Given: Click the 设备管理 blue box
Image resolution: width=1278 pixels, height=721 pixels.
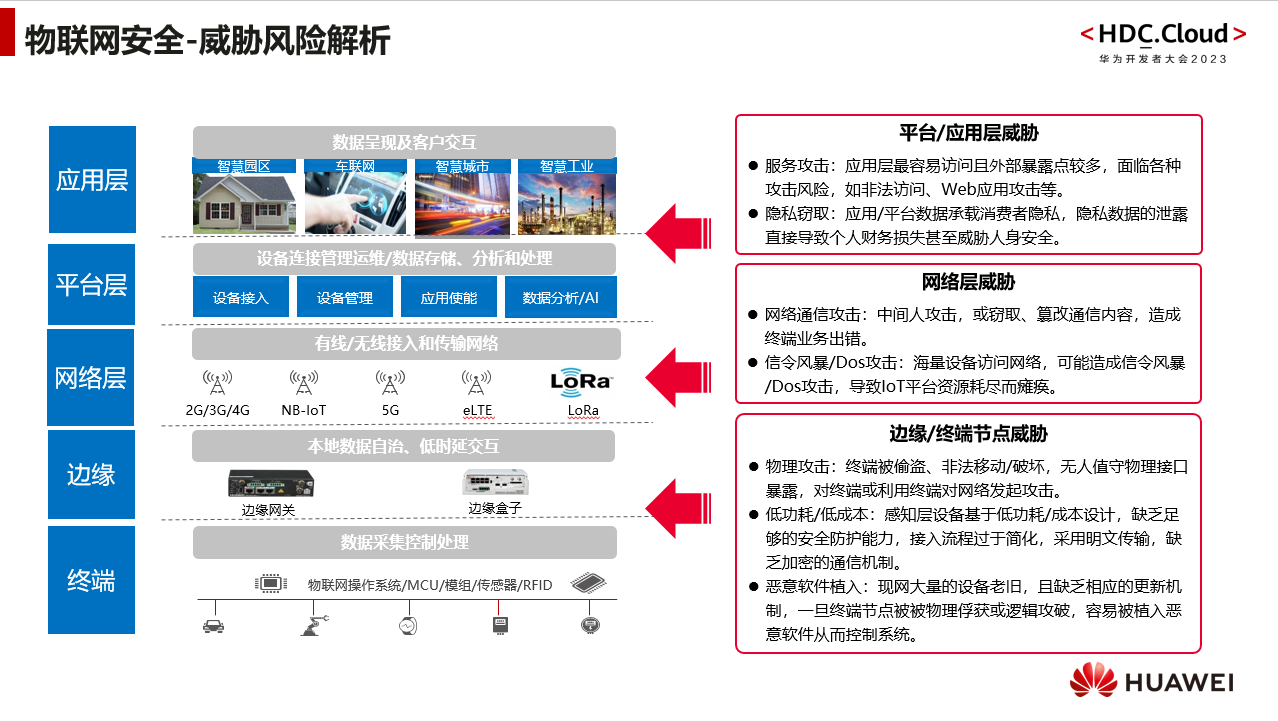Looking at the screenshot, I should [x=345, y=297].
